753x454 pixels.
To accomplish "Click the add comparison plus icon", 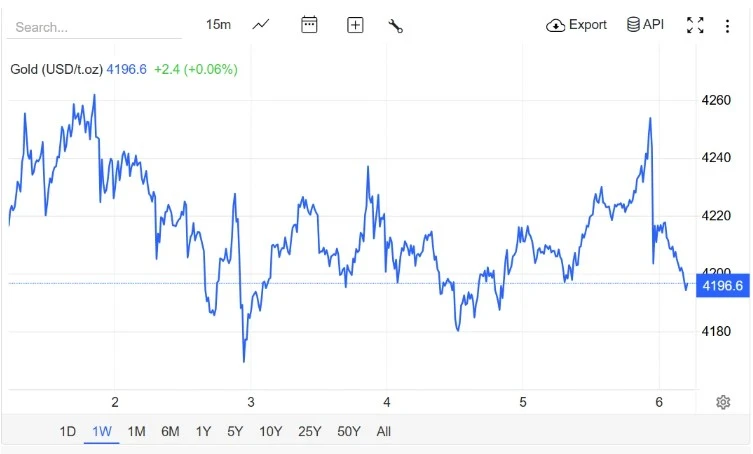I will [355, 25].
